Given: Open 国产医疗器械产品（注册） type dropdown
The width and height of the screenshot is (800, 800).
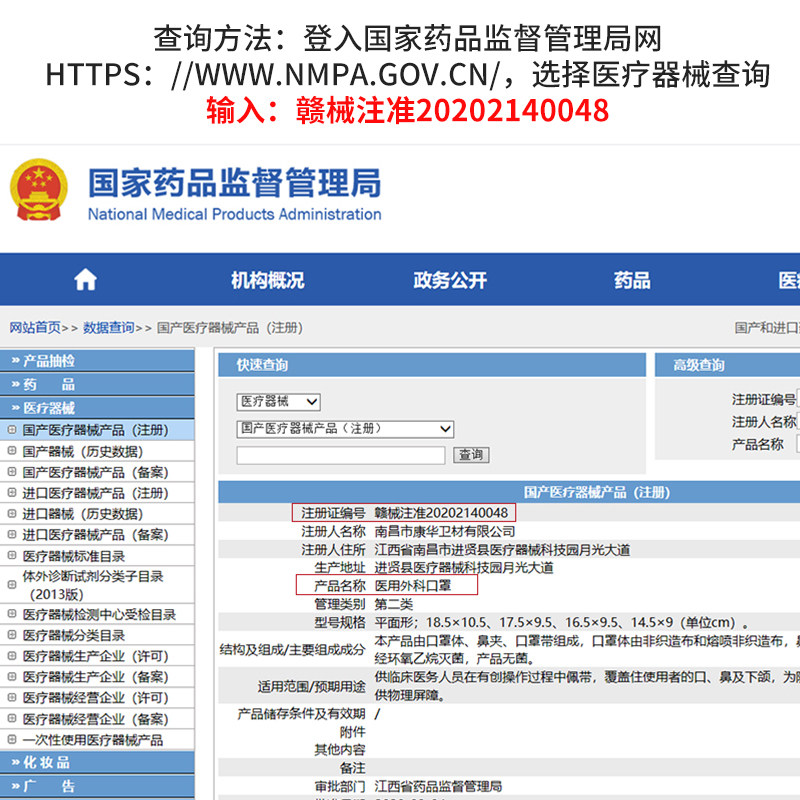Looking at the screenshot, I should (x=345, y=429).
